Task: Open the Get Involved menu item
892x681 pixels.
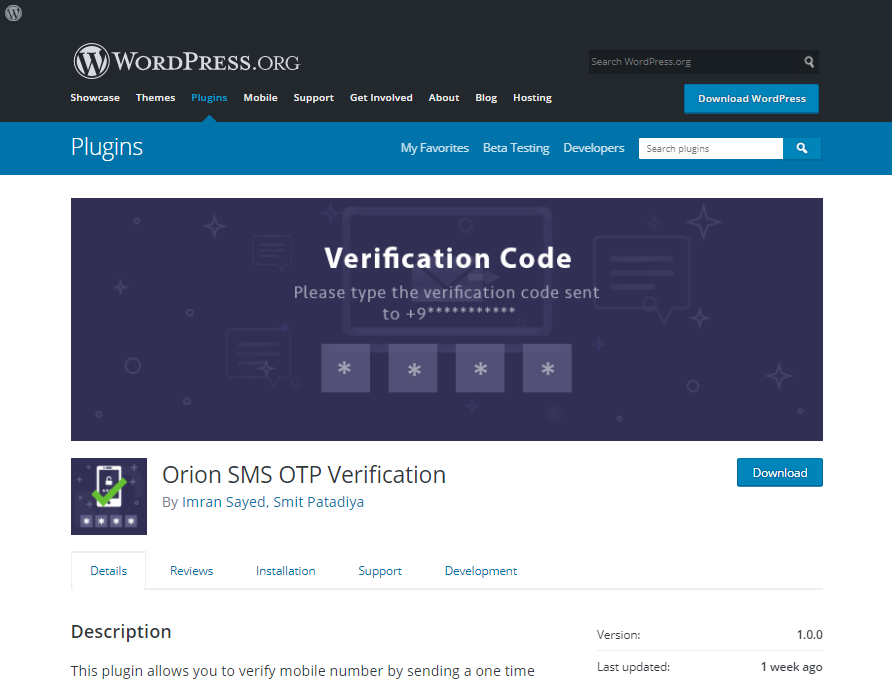Action: tap(381, 97)
